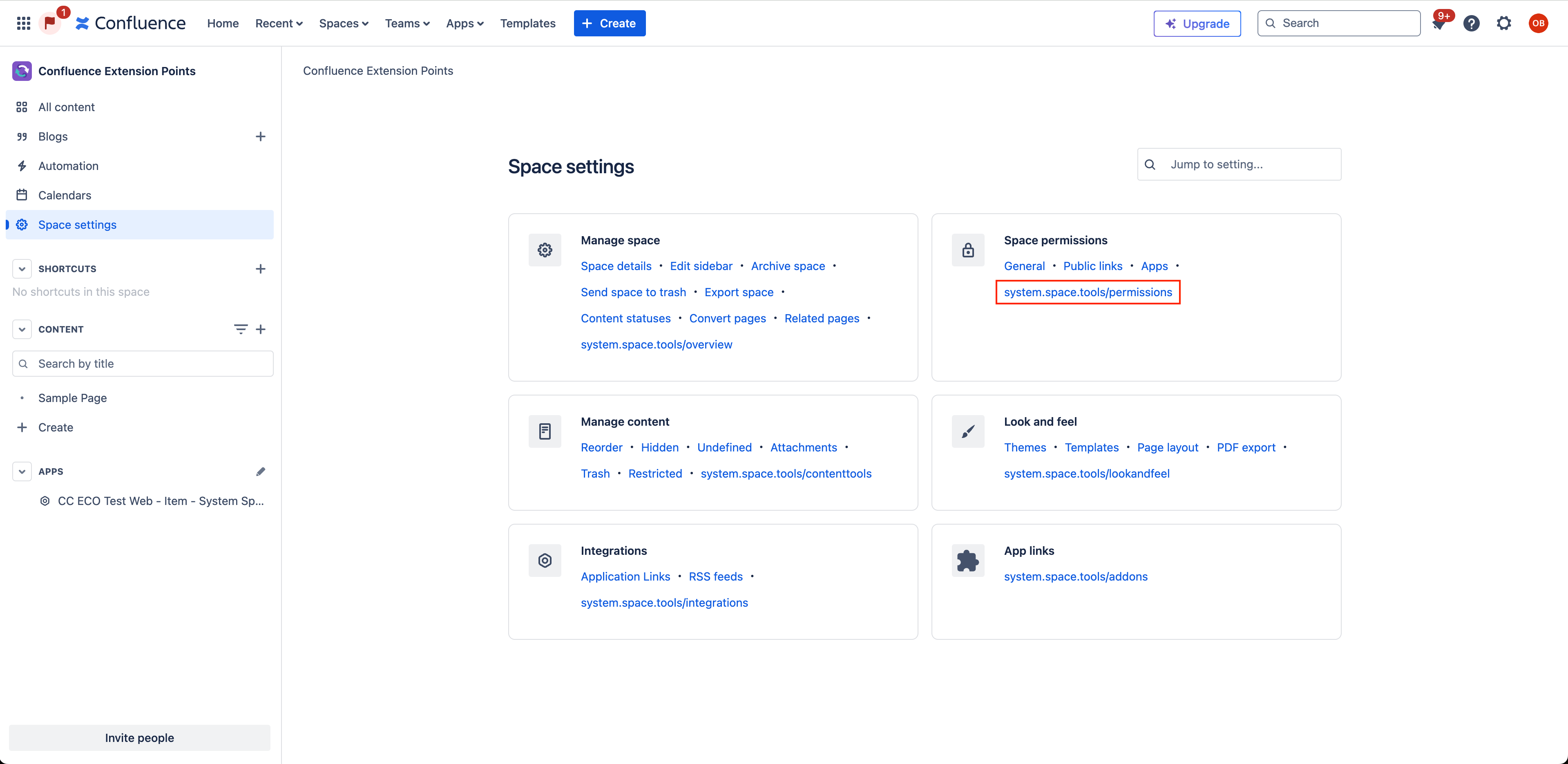The height and width of the screenshot is (764, 1568).
Task: Expand the Teams dropdown menu
Action: click(x=407, y=23)
